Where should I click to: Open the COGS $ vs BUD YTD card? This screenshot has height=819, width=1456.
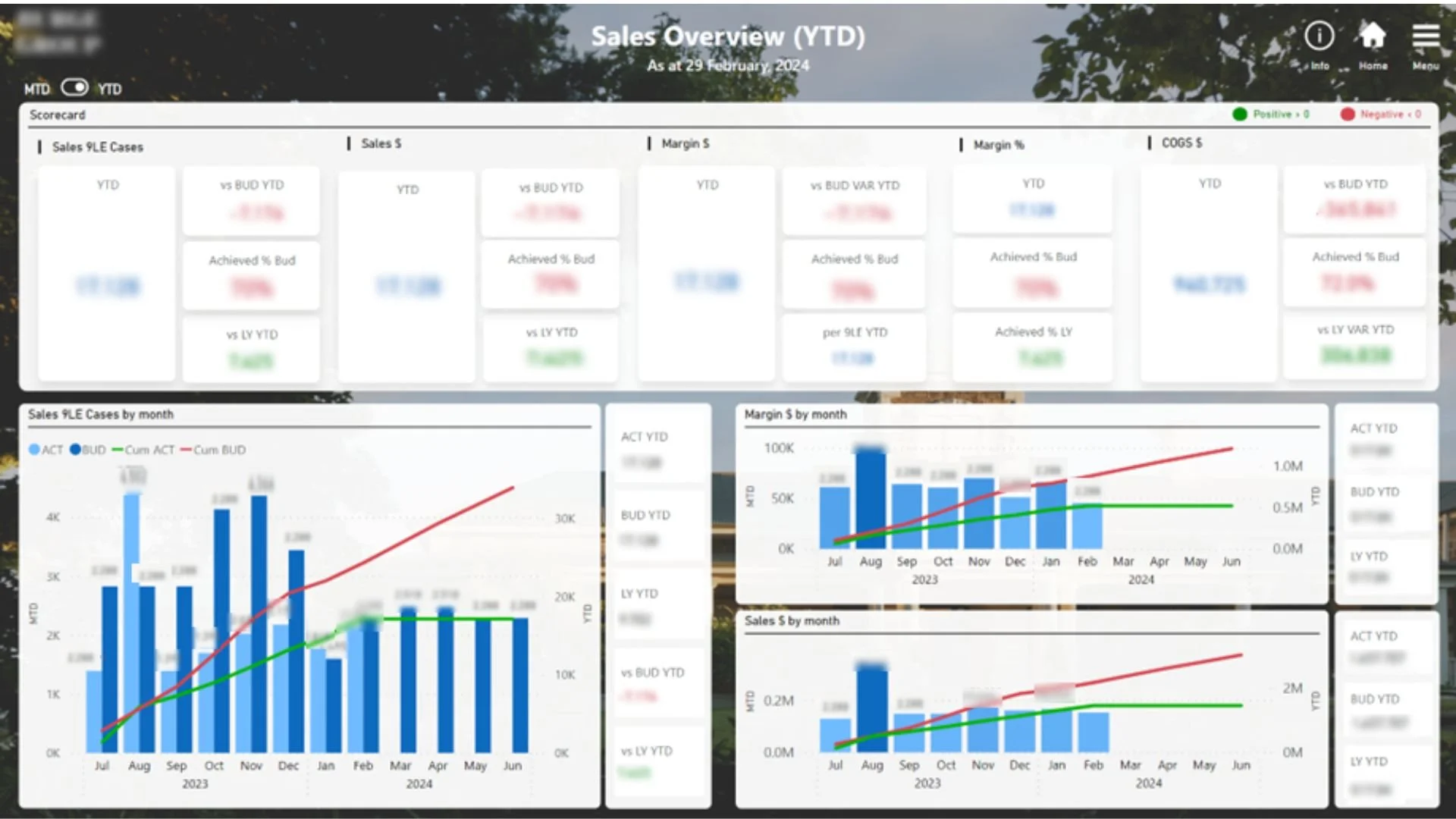[x=1354, y=199]
